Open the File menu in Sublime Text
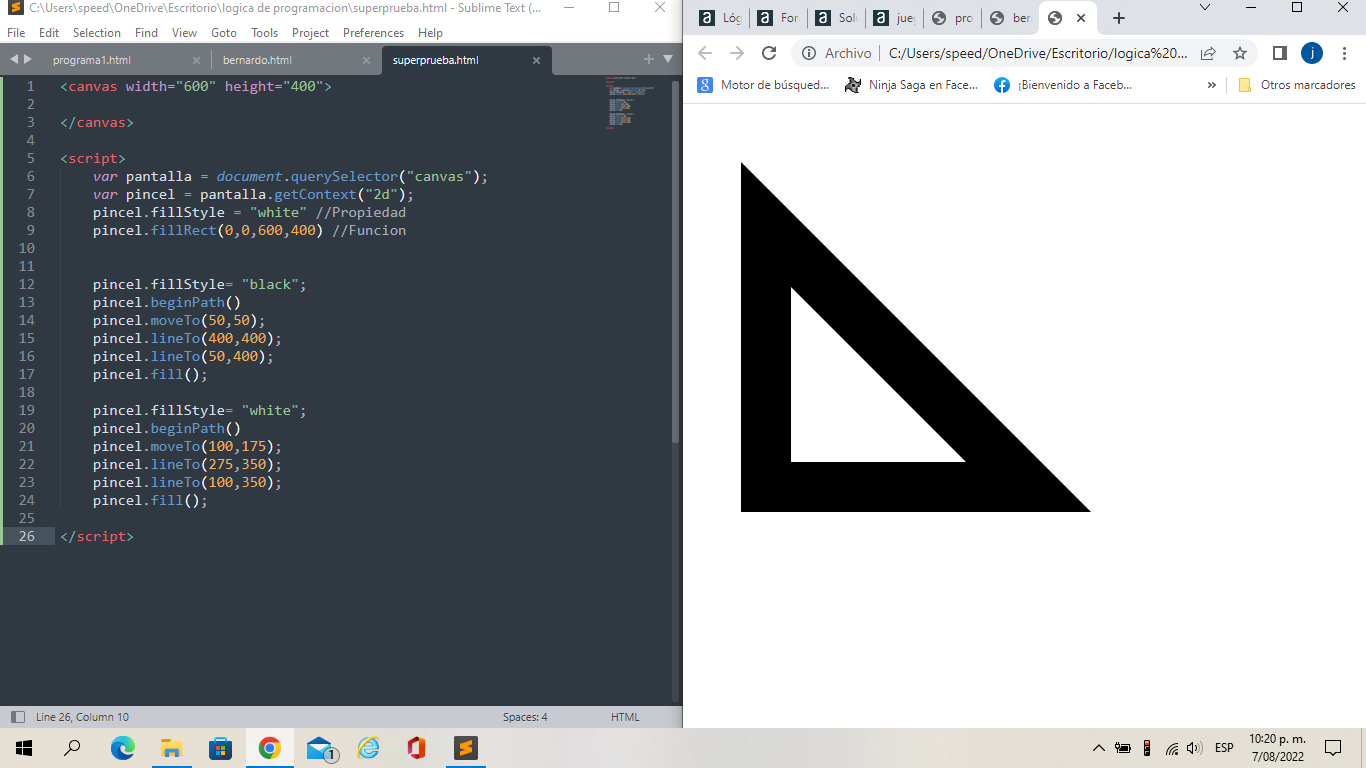Viewport: 1366px width, 768px height. tap(16, 33)
